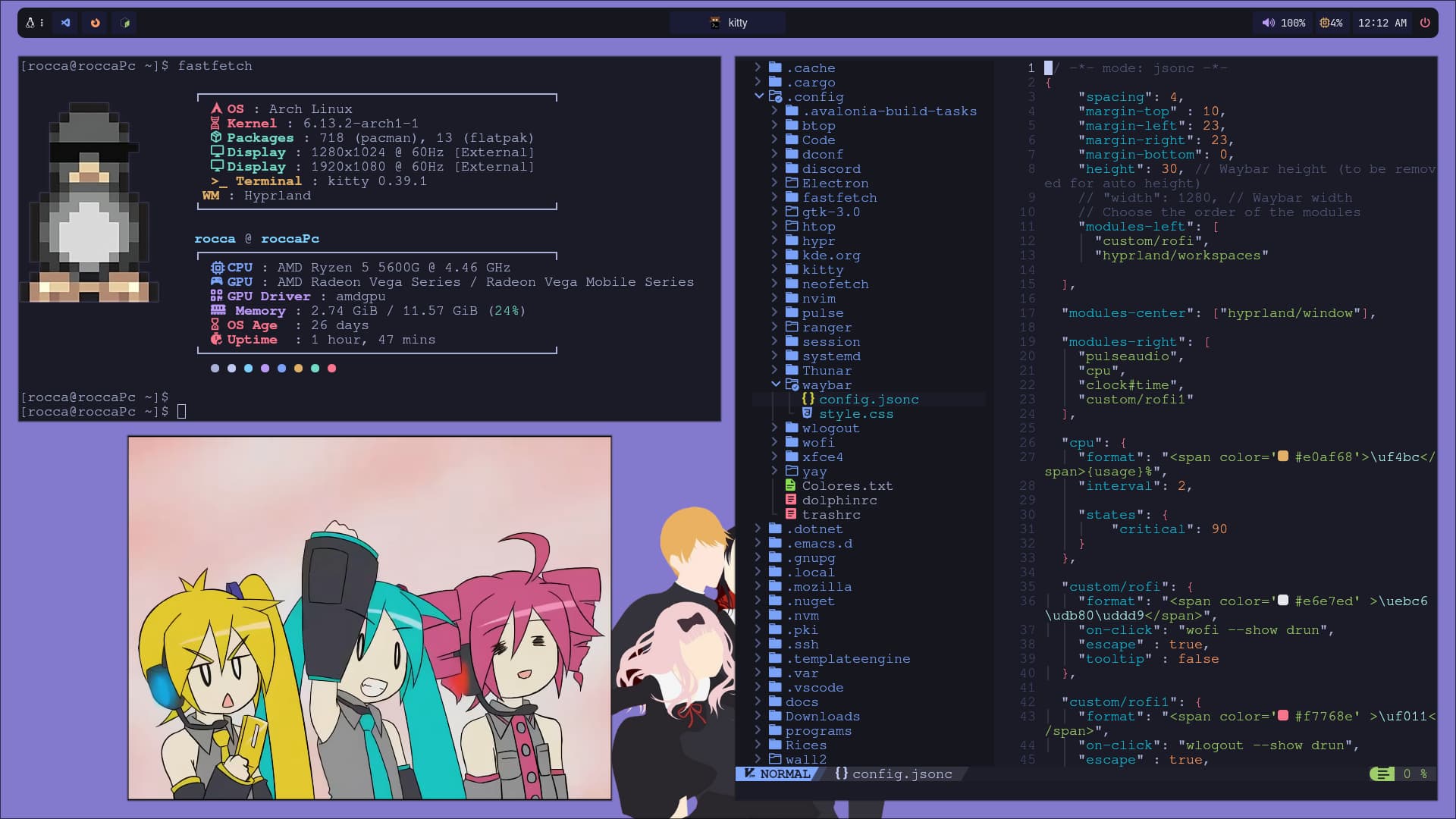Select the ranger row in file tree
This screenshot has height=819, width=1456.
coord(869,327)
